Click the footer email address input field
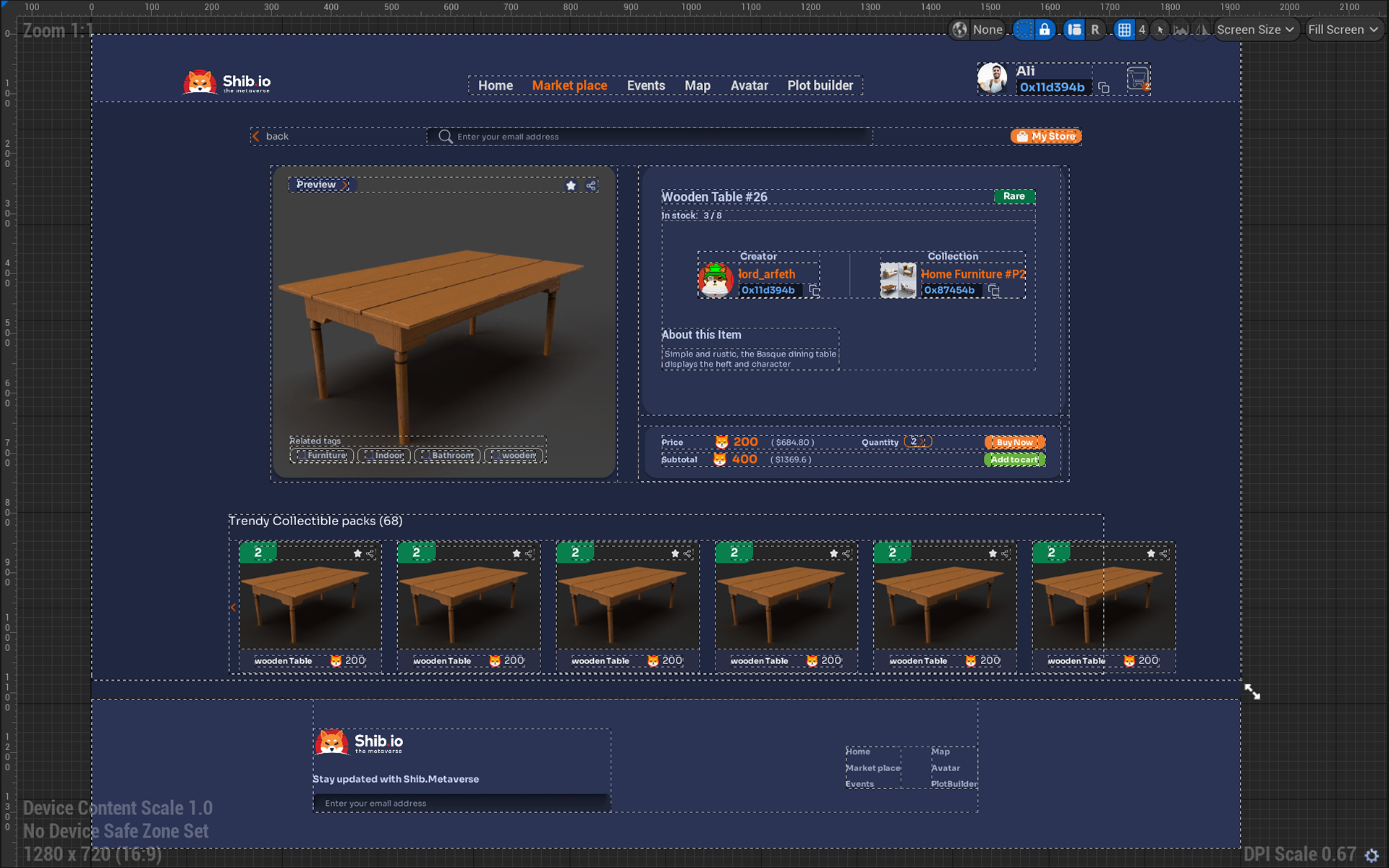The image size is (1389, 868). click(x=462, y=803)
